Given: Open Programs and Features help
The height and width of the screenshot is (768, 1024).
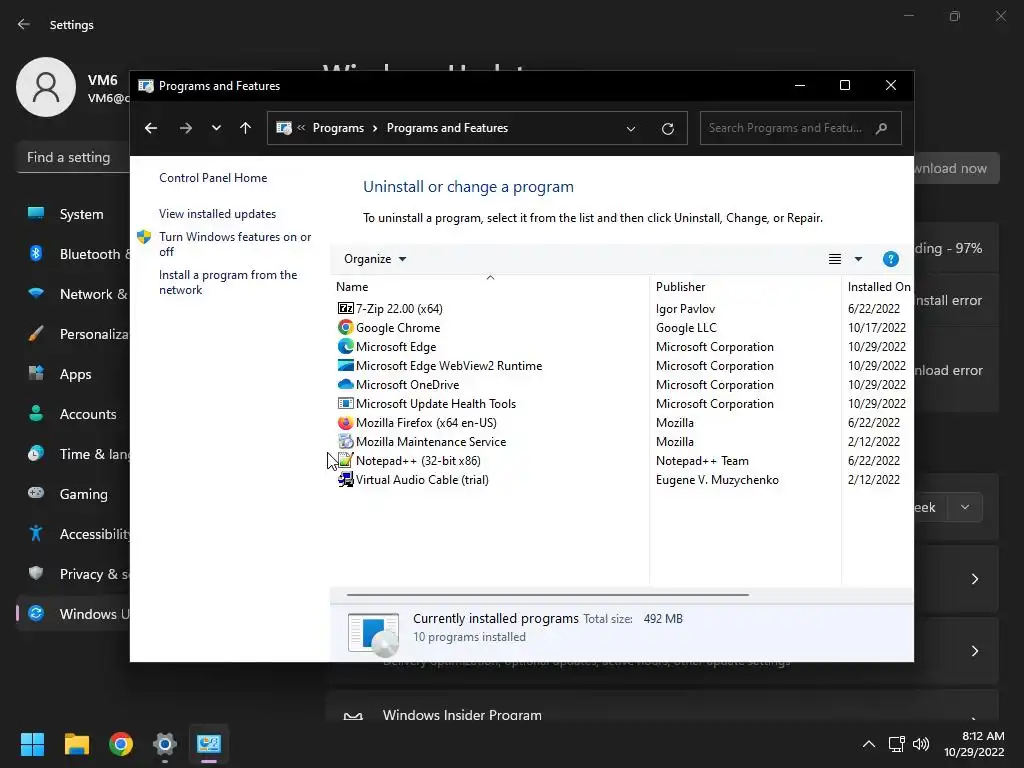Looking at the screenshot, I should (x=890, y=259).
